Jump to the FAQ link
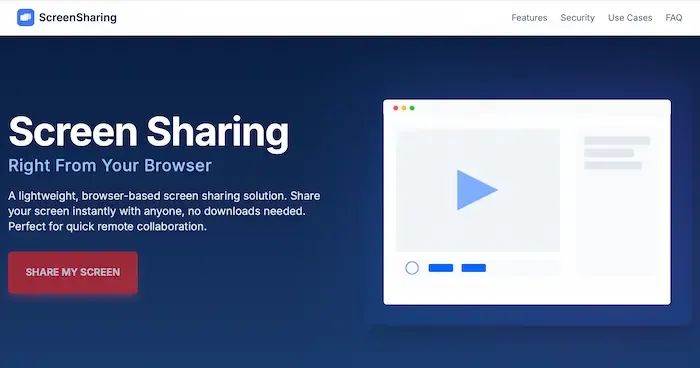 674,18
